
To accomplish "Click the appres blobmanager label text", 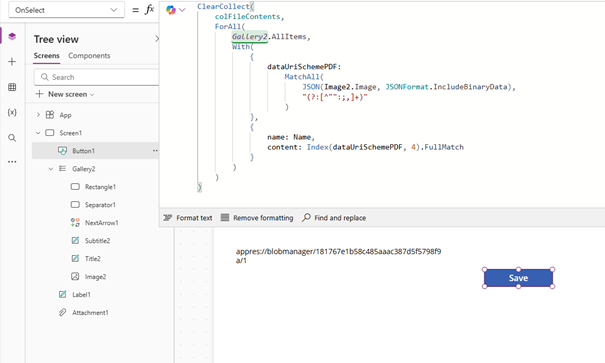I will tap(338, 256).
